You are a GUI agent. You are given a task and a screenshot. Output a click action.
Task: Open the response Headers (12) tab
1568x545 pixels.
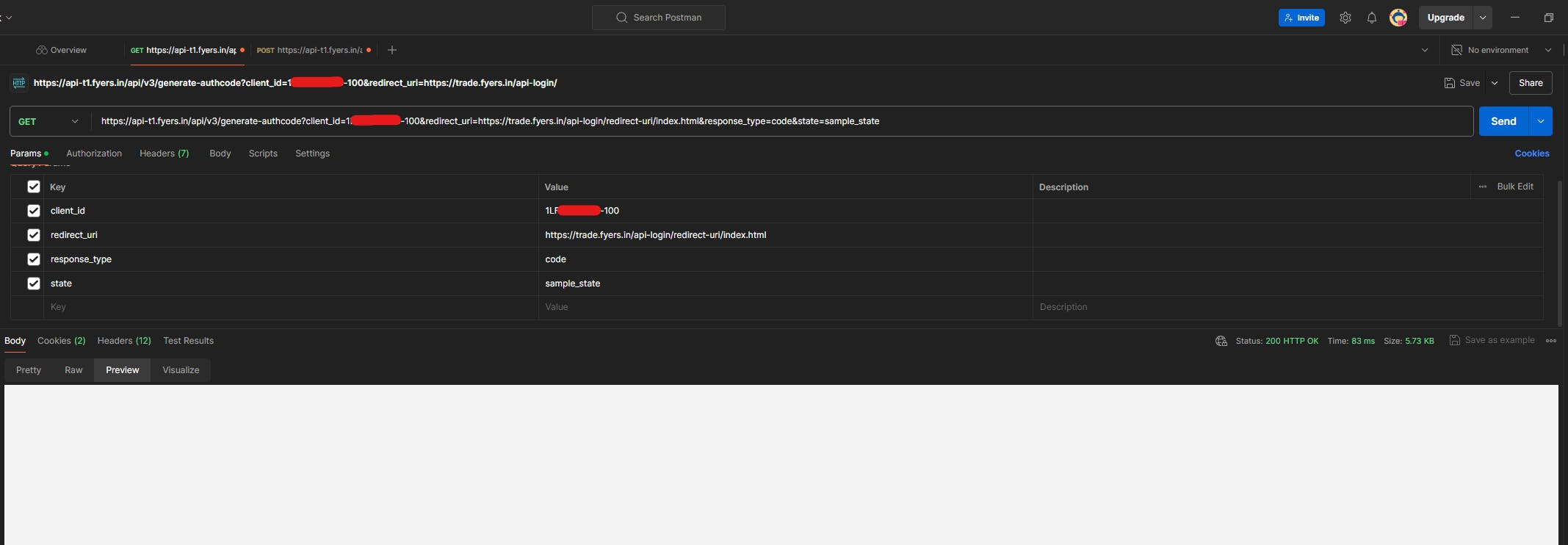point(124,341)
